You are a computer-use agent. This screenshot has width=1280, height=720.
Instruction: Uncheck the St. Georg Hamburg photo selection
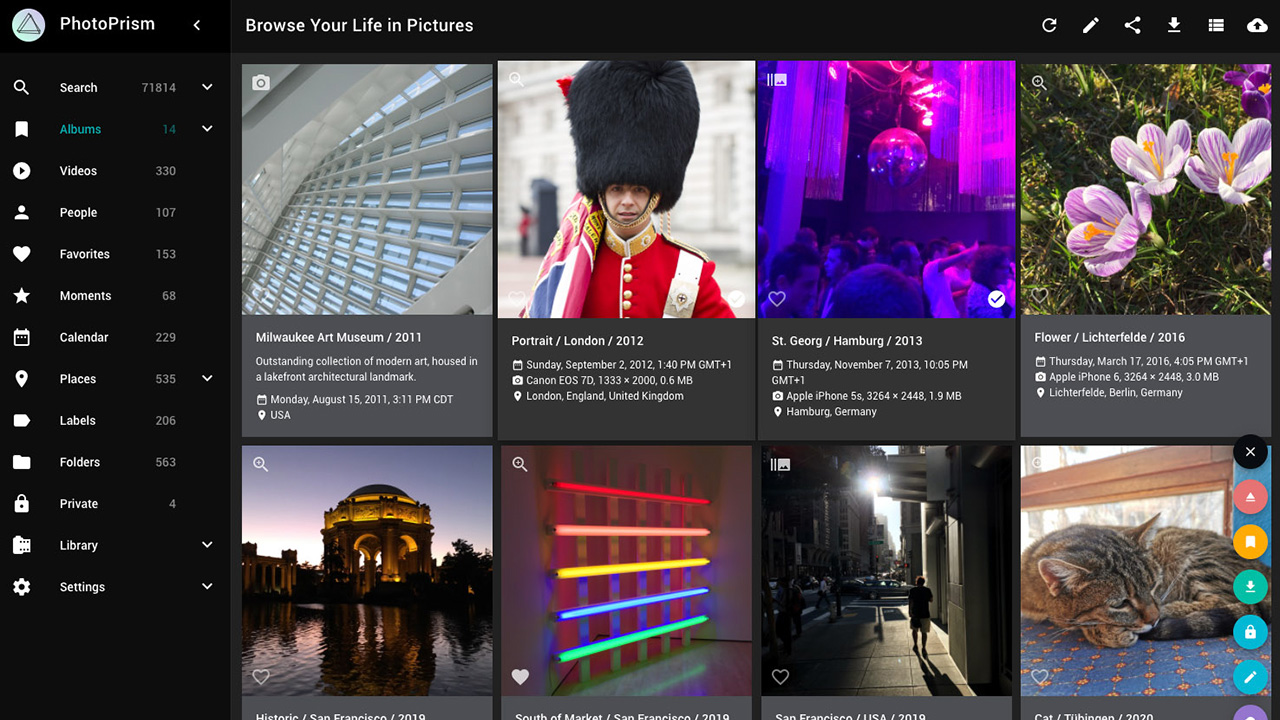coord(996,299)
